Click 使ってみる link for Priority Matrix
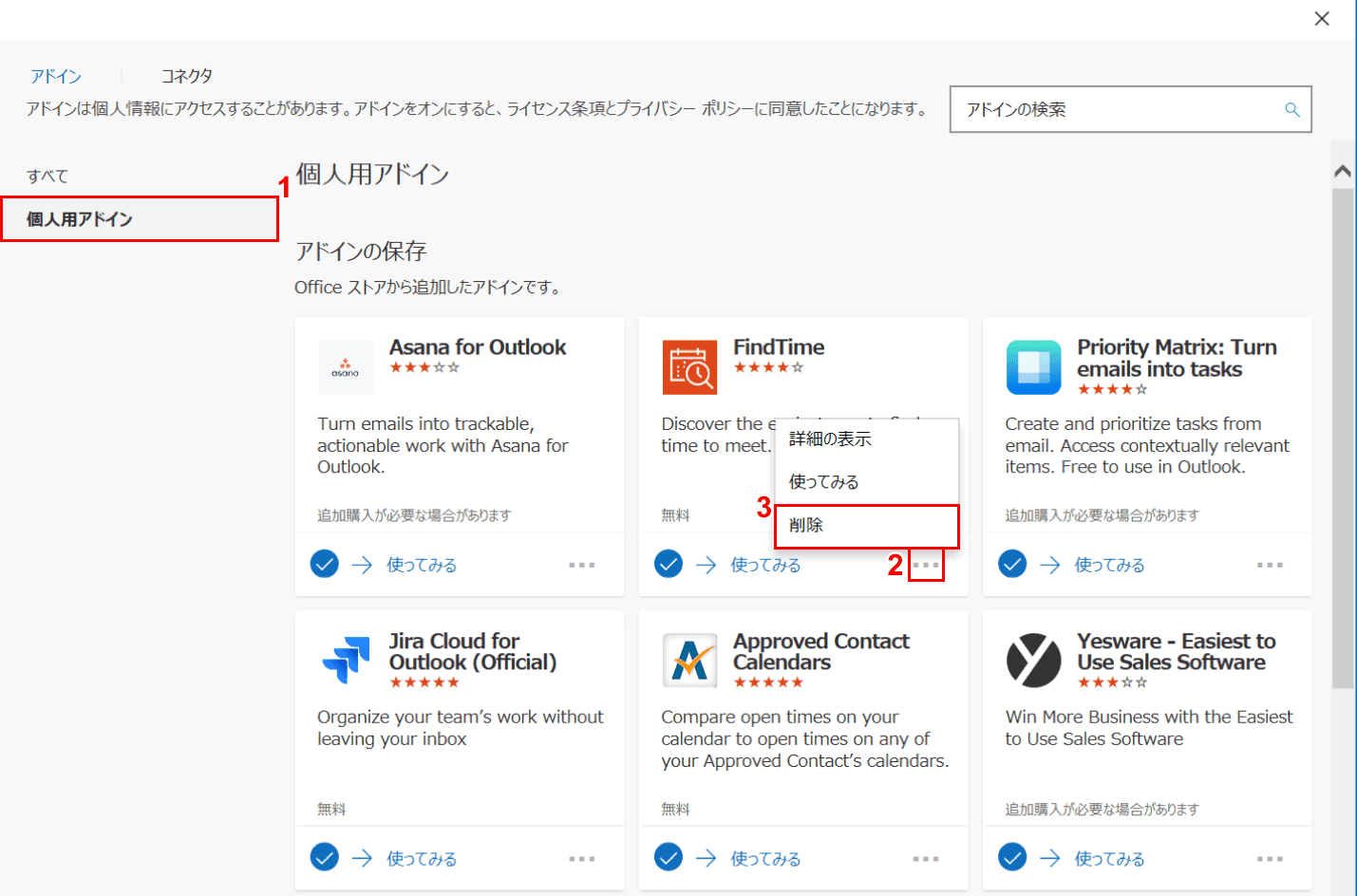 coord(1109,565)
